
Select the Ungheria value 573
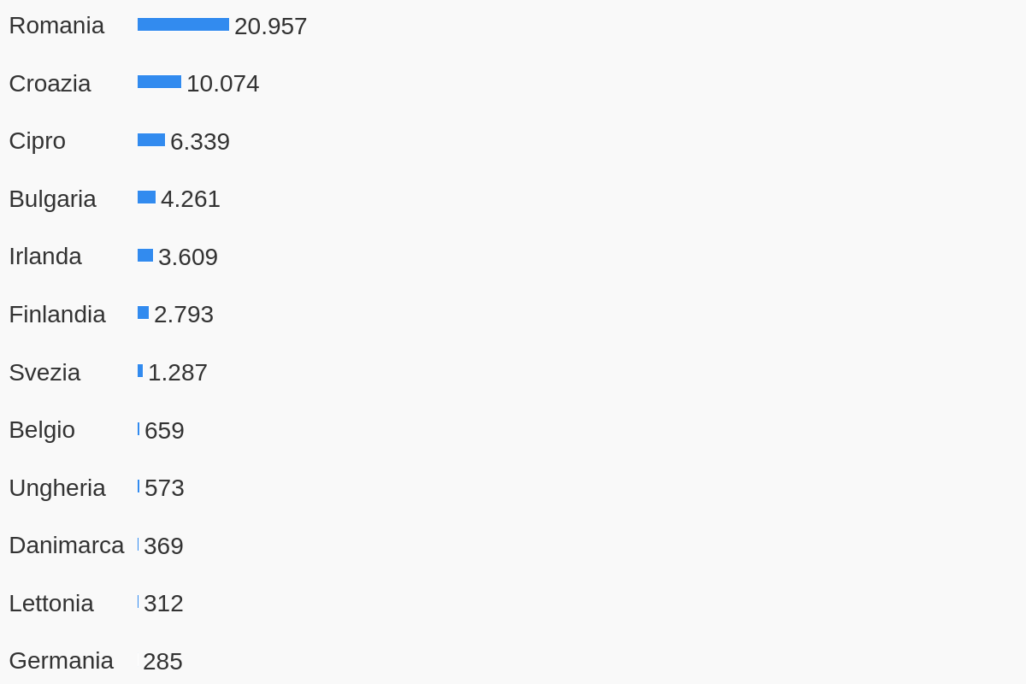click(x=164, y=489)
